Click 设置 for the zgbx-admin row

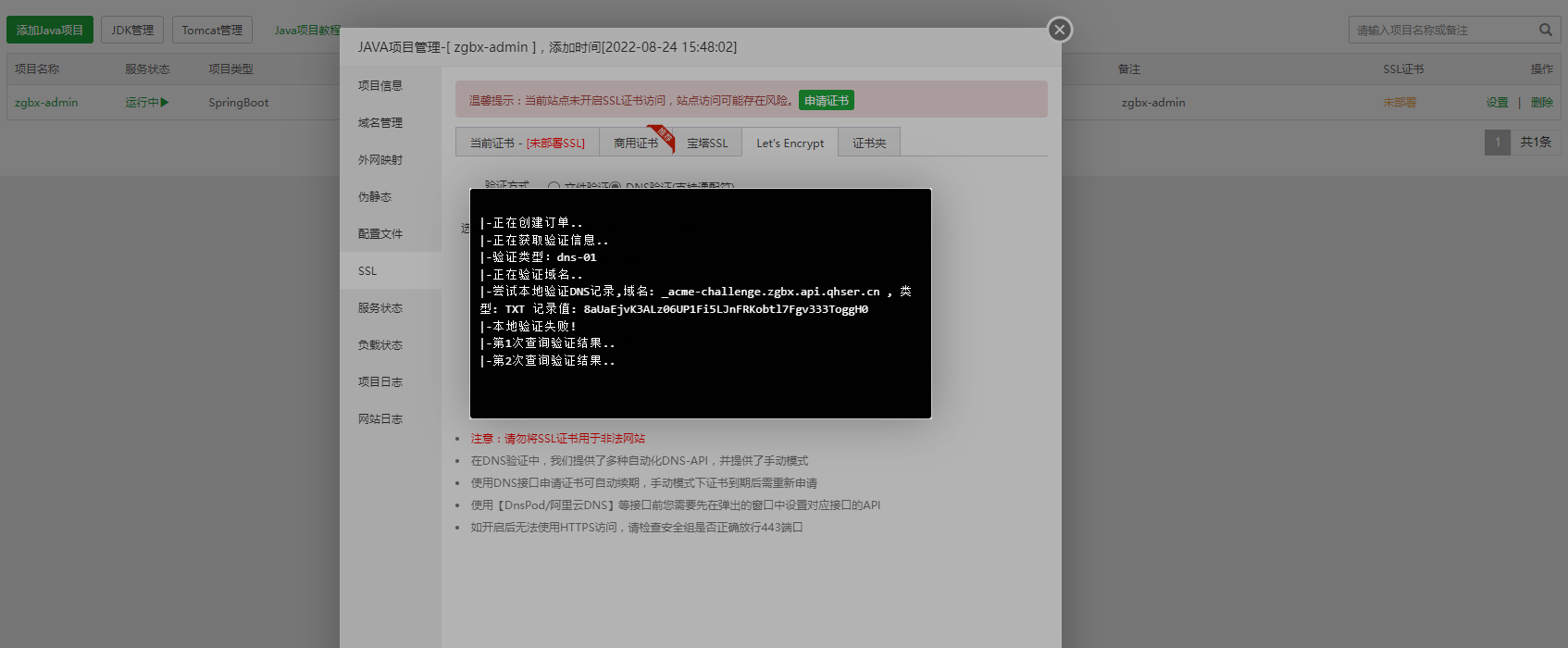(1497, 103)
